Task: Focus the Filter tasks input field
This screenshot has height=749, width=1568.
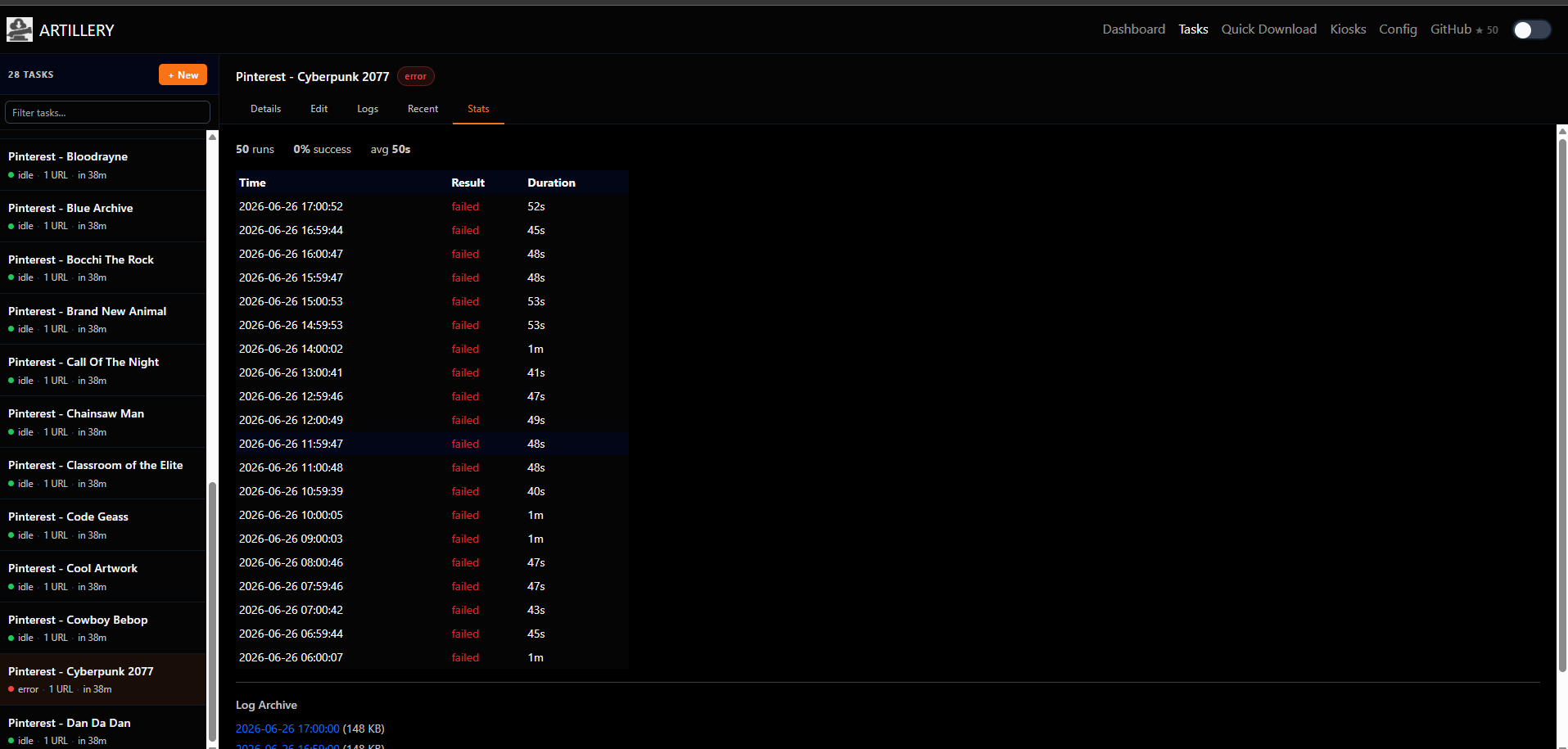Action: [x=107, y=112]
